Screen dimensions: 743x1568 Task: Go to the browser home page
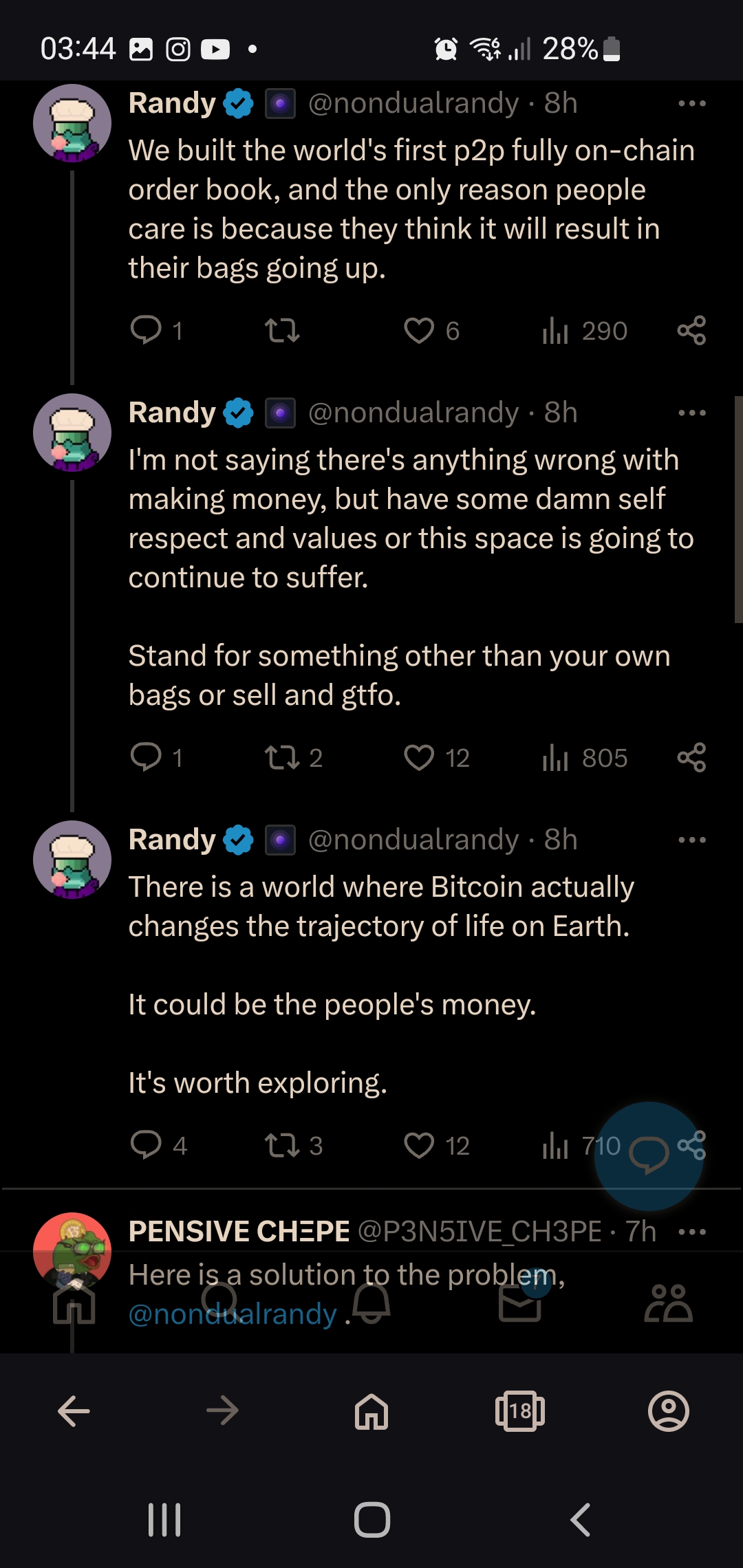click(371, 1411)
